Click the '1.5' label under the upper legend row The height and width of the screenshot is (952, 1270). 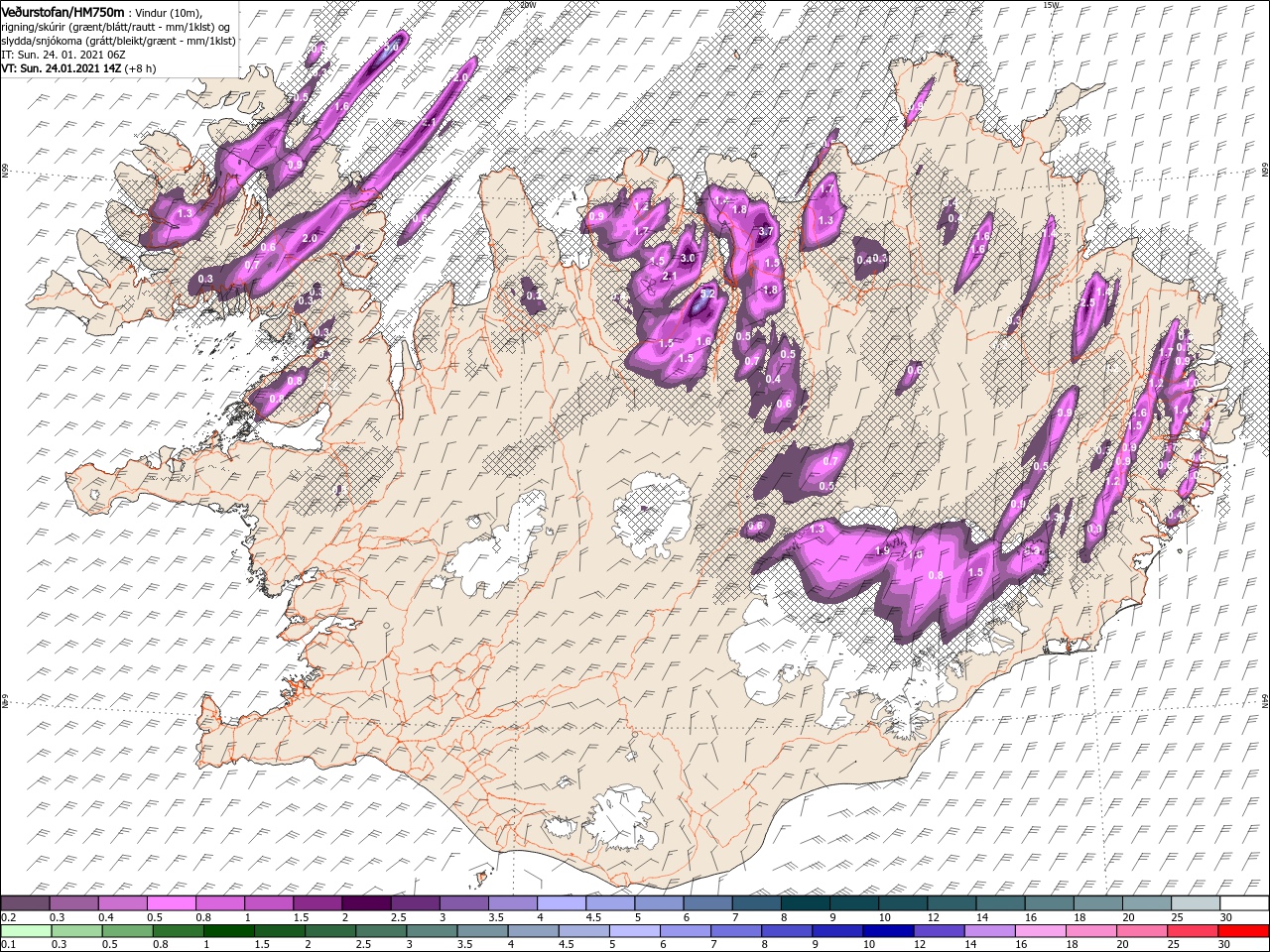coord(299,917)
